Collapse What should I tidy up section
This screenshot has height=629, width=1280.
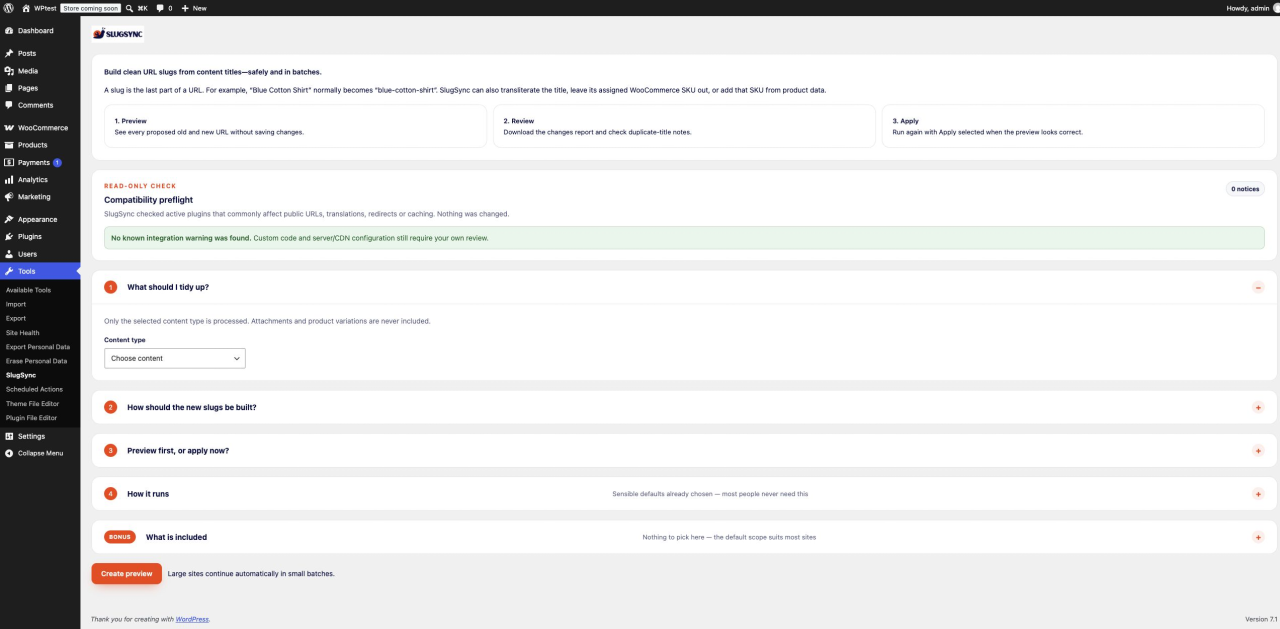(1258, 287)
